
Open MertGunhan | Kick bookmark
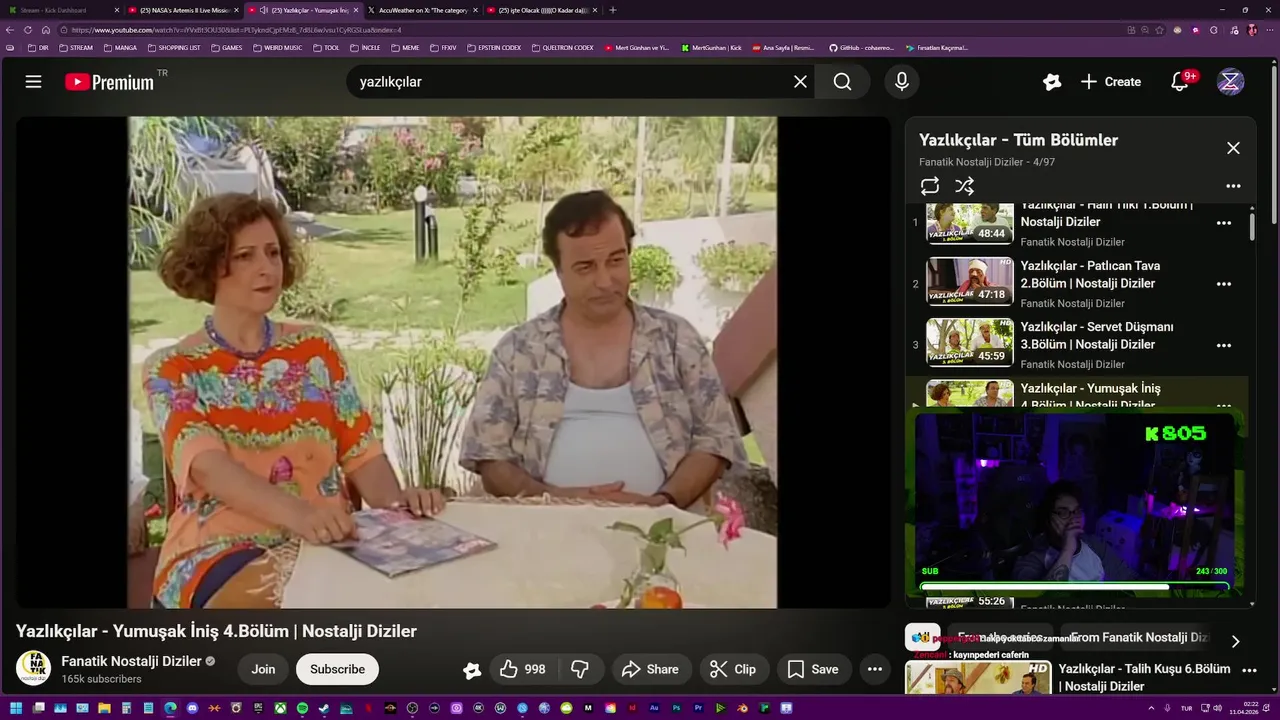711,47
